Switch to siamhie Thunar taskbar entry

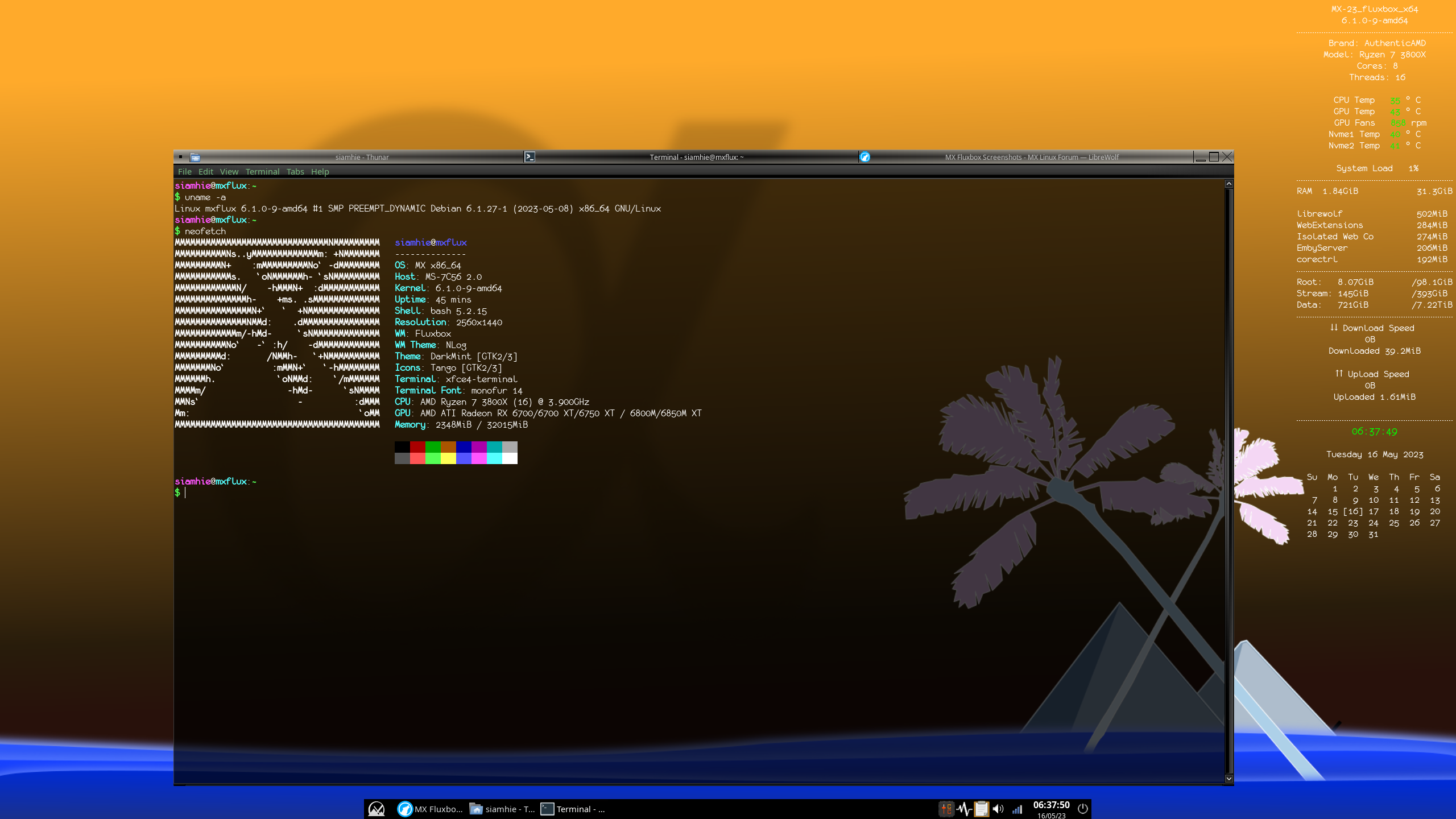pyautogui.click(x=502, y=809)
